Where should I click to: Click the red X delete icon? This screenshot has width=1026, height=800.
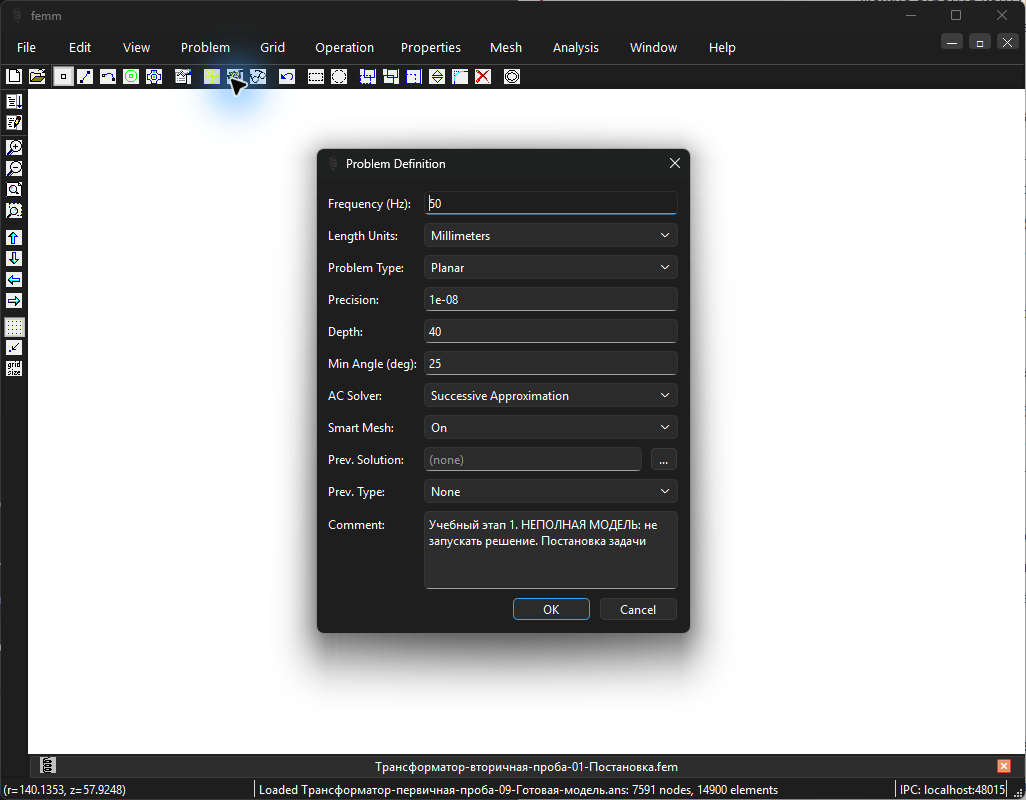pos(483,77)
